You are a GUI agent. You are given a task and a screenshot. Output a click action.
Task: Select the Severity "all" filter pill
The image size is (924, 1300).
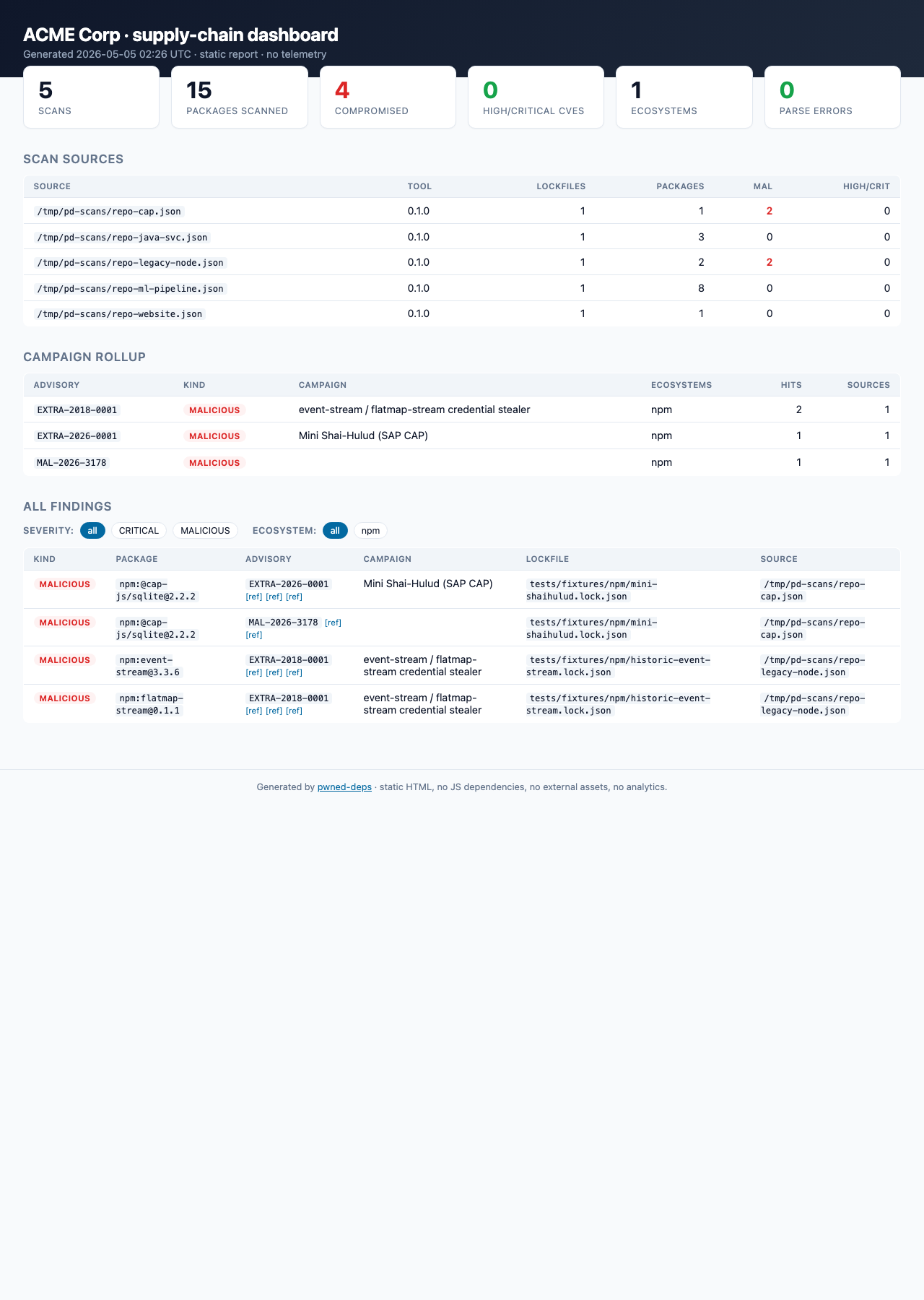pyautogui.click(x=92, y=531)
